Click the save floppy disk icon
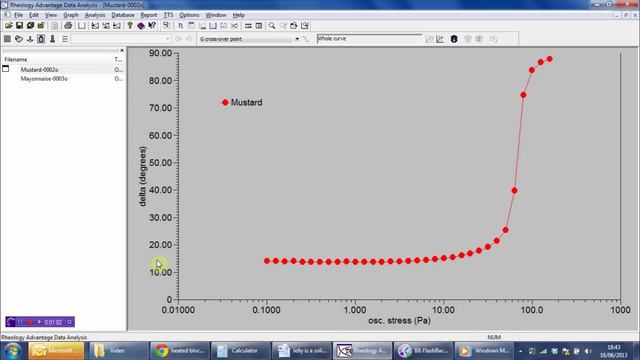 [x=19, y=26]
